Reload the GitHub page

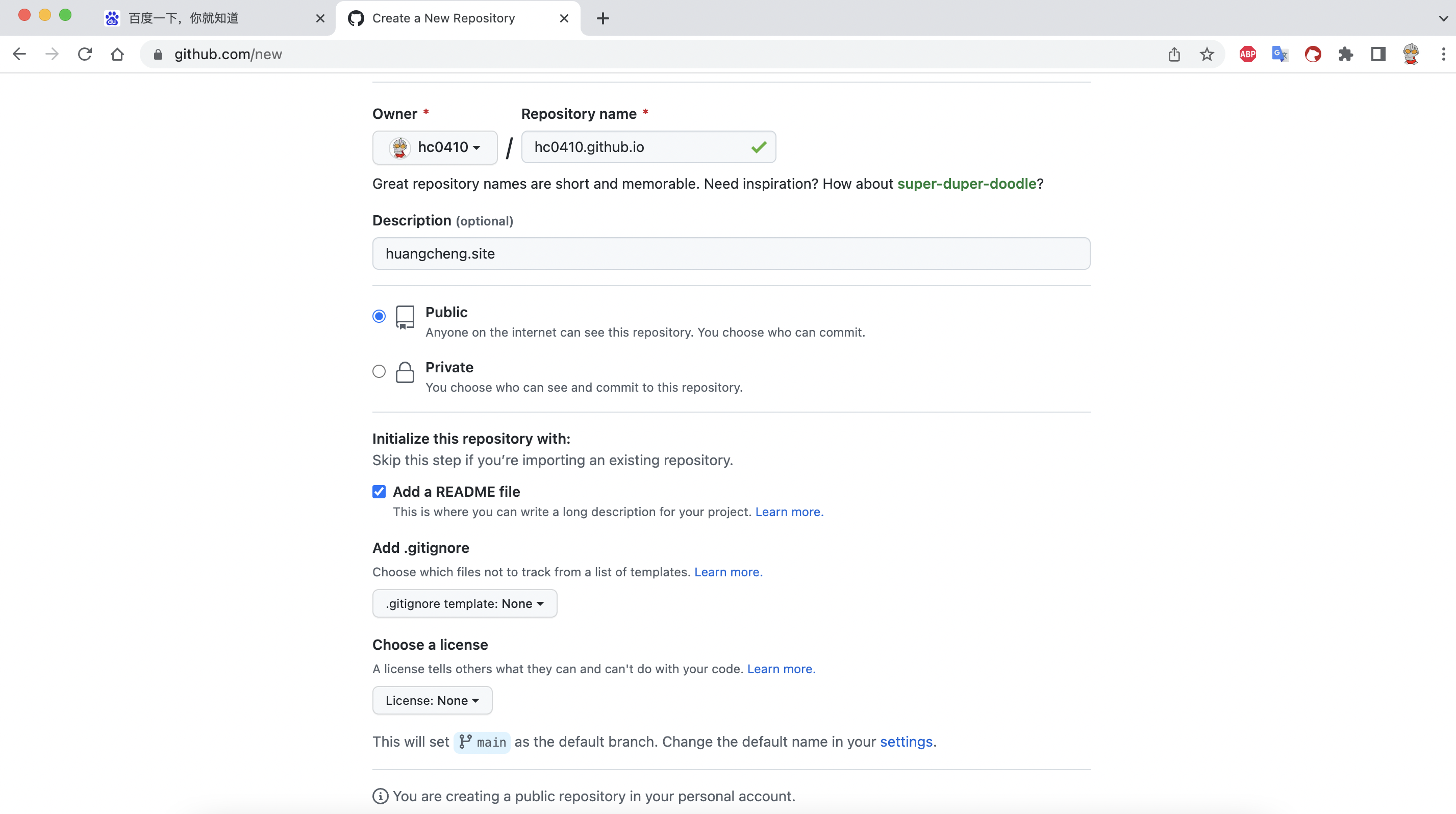click(x=85, y=54)
